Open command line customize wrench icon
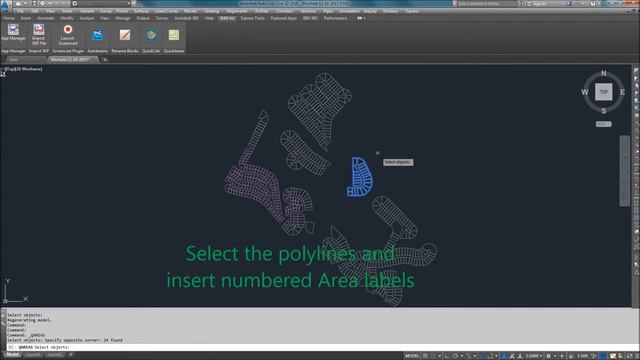Viewport: 640px width, 360px height. (3, 322)
